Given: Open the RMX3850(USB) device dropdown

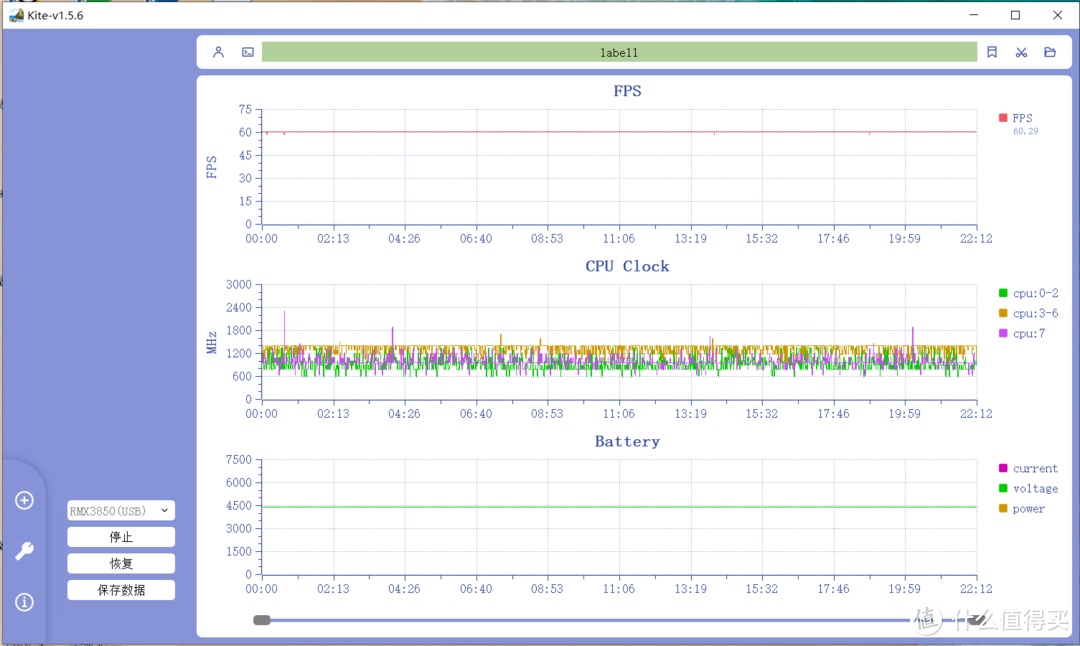Looking at the screenshot, I should [121, 511].
